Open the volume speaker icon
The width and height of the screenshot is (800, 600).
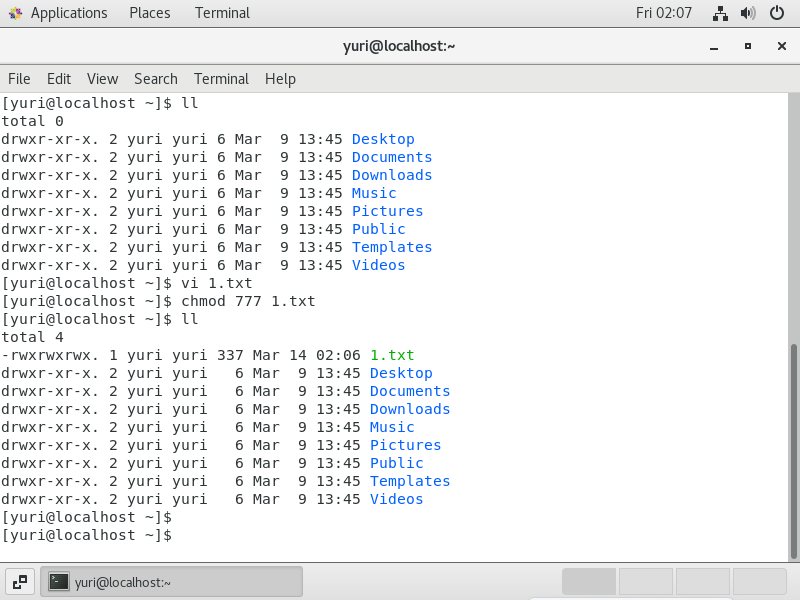pos(747,13)
